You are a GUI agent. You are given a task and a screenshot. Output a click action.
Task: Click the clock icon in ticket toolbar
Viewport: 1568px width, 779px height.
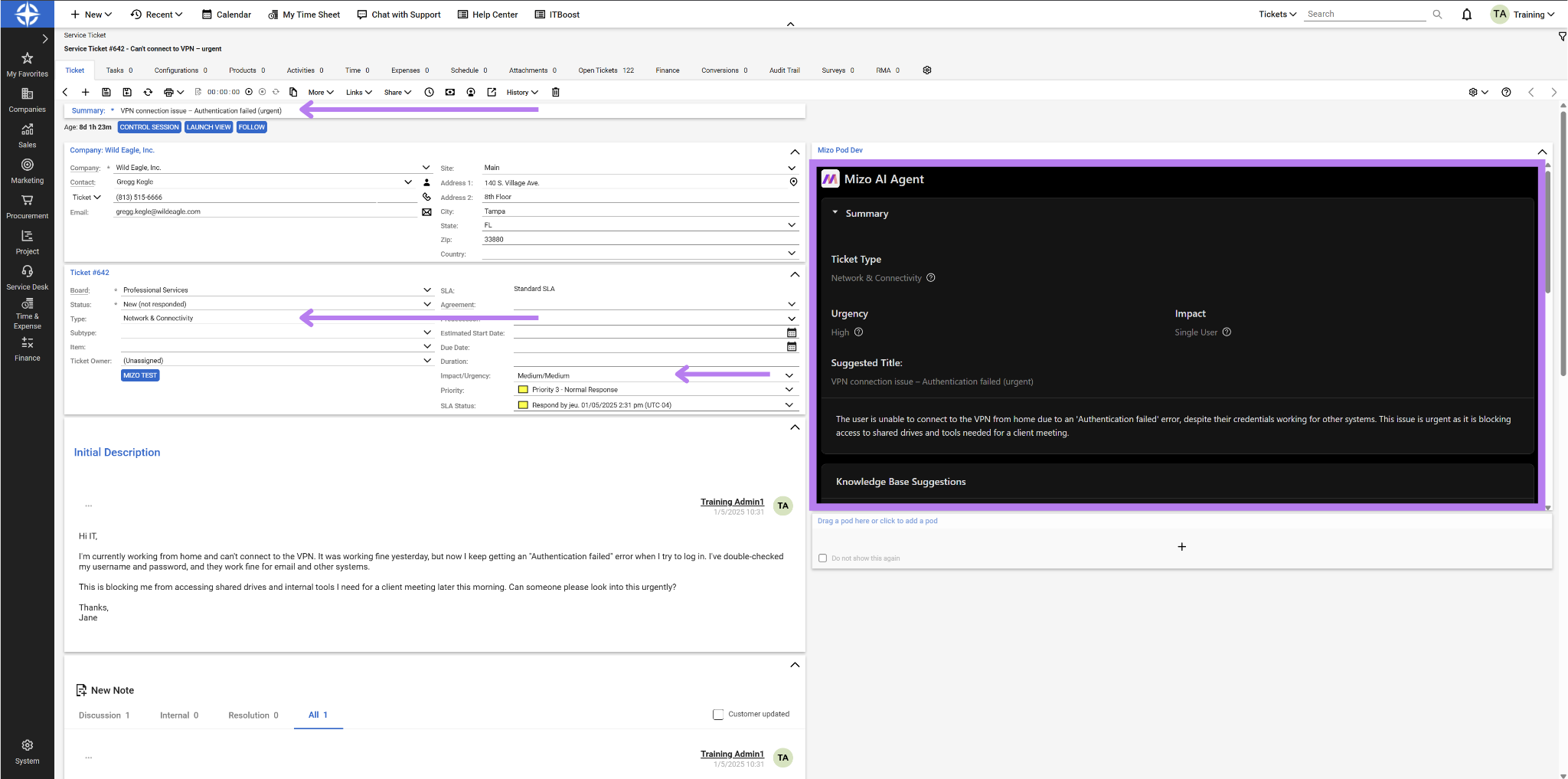click(430, 92)
